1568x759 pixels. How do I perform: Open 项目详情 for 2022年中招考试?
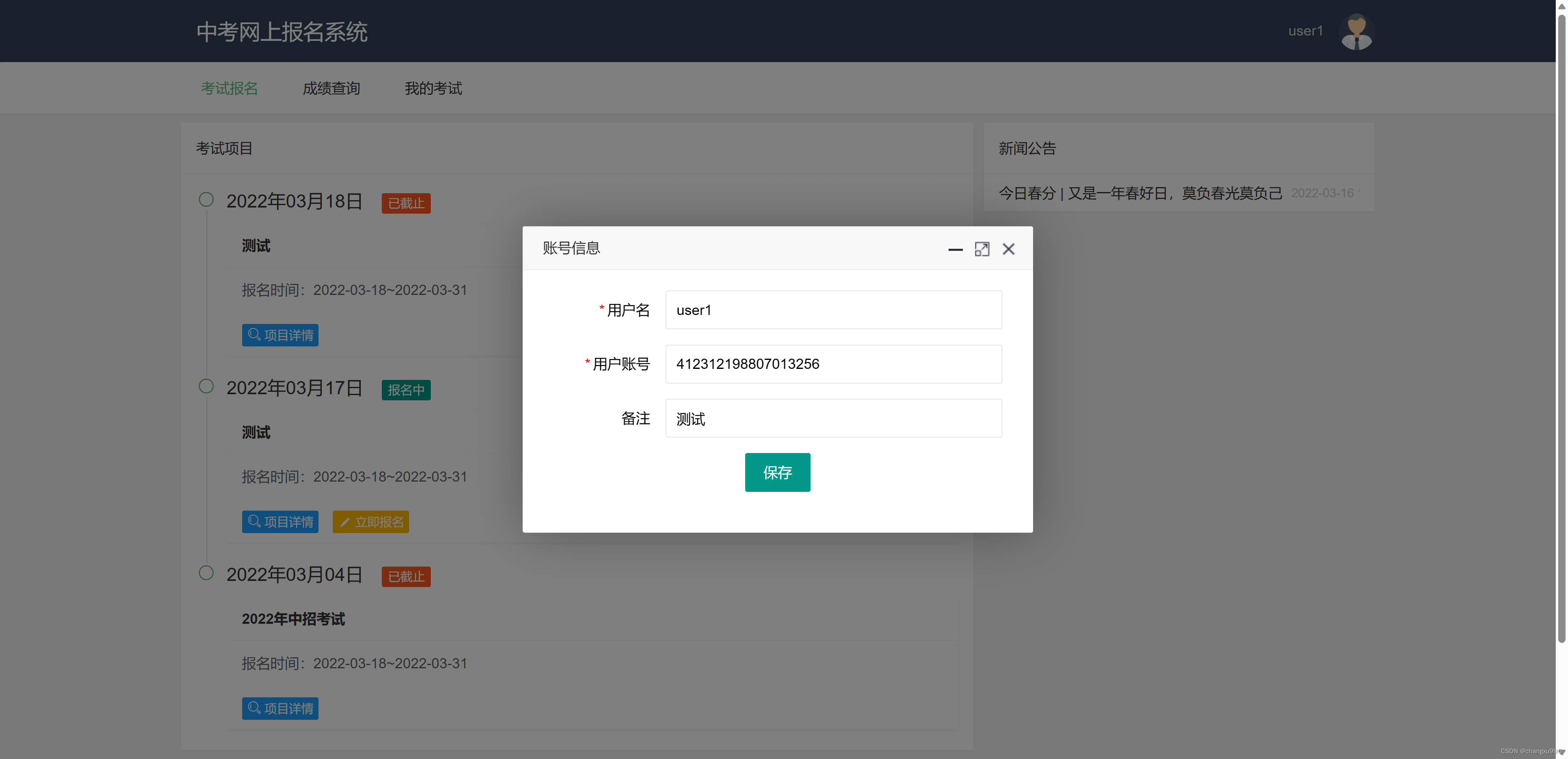280,708
